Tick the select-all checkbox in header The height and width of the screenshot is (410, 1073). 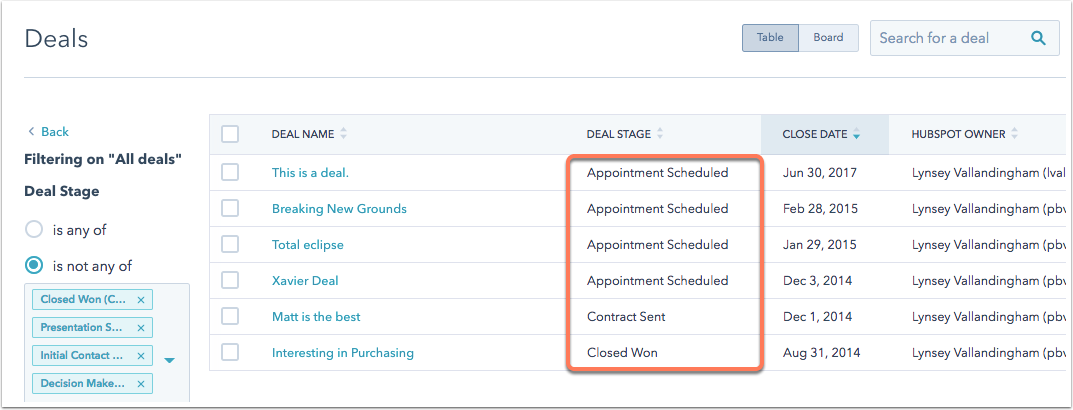point(230,134)
